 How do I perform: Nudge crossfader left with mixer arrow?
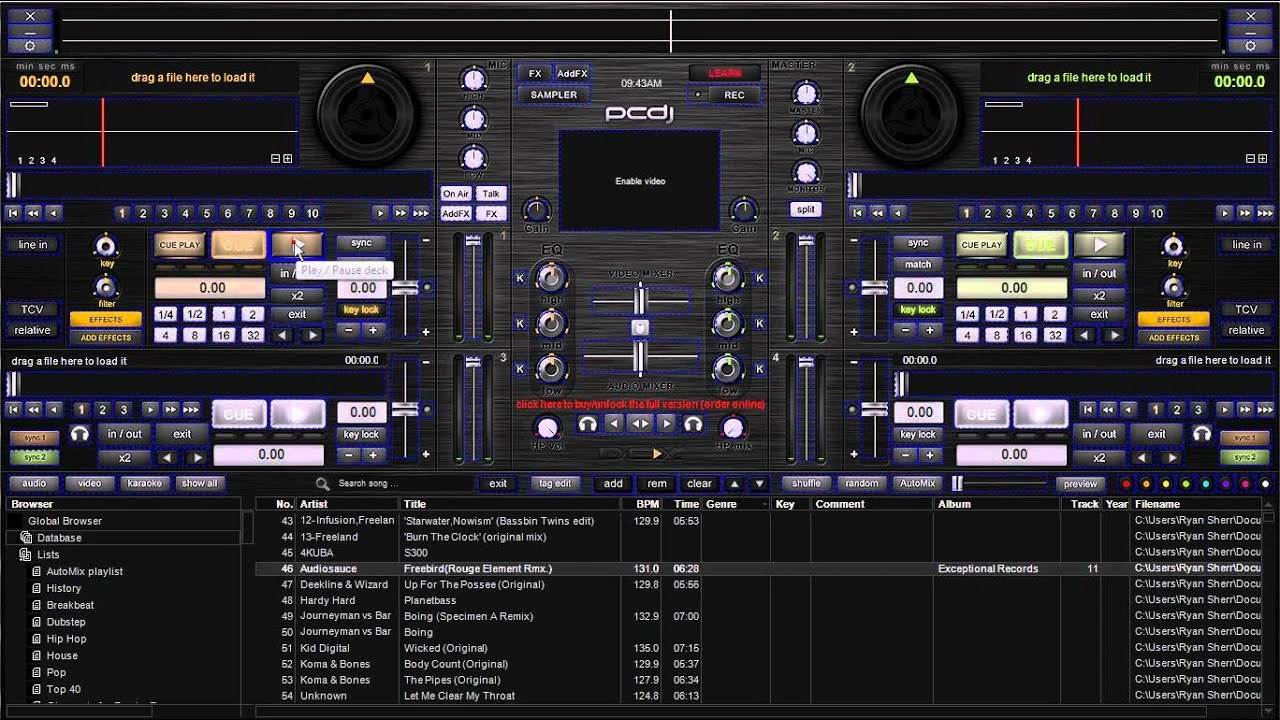pos(614,424)
